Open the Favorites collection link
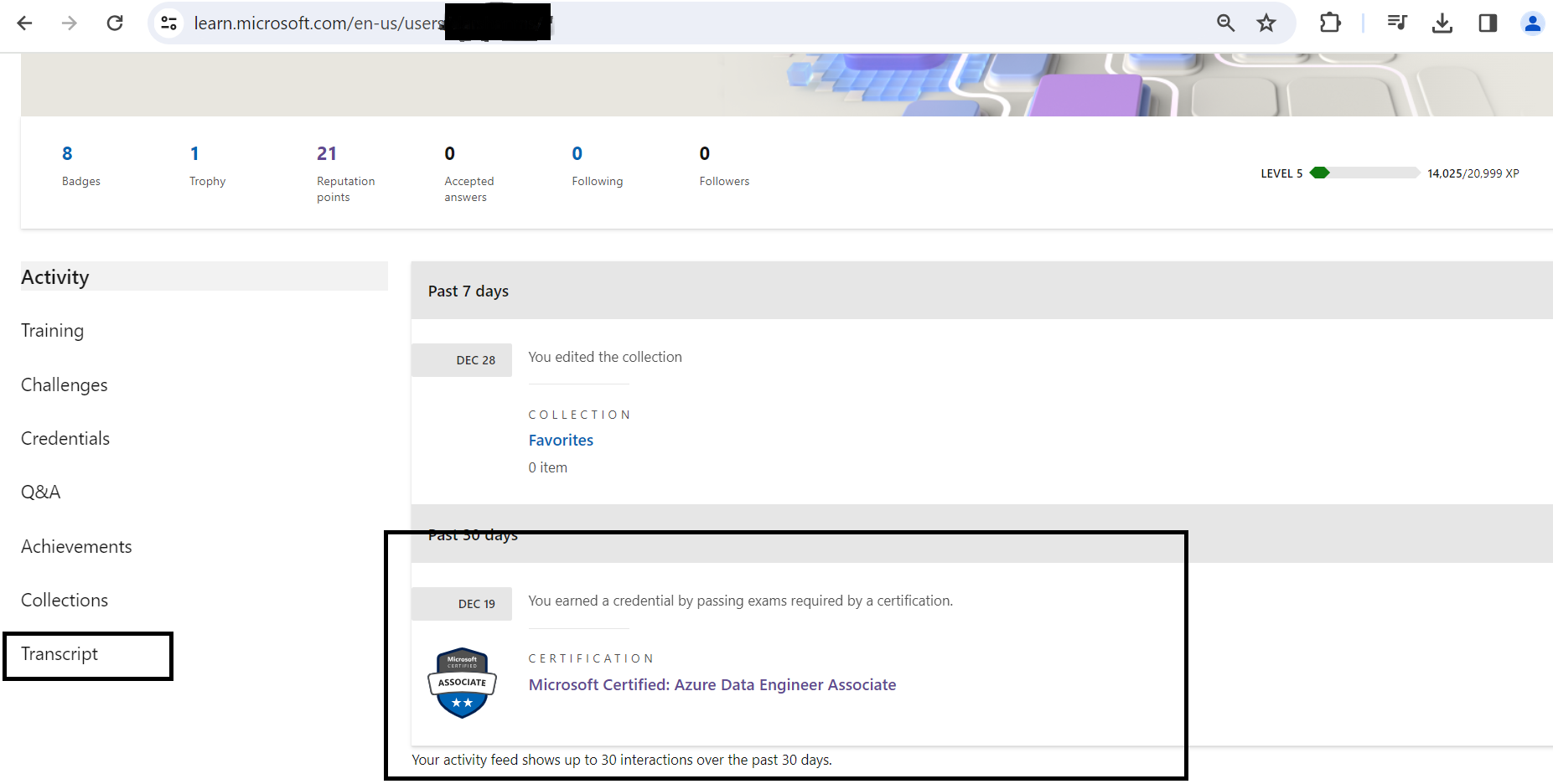 pyautogui.click(x=561, y=441)
